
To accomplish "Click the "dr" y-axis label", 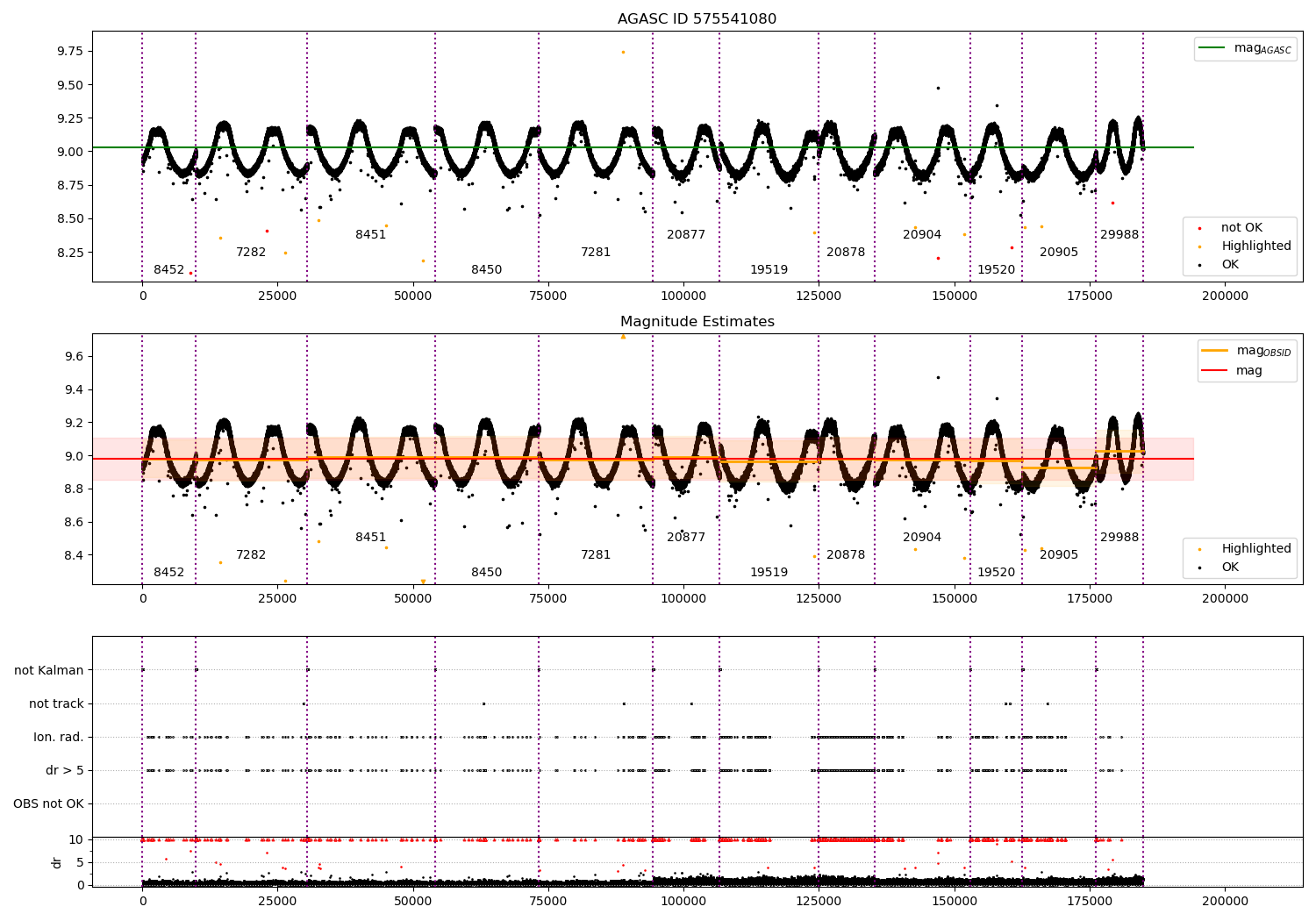I will tap(57, 862).
